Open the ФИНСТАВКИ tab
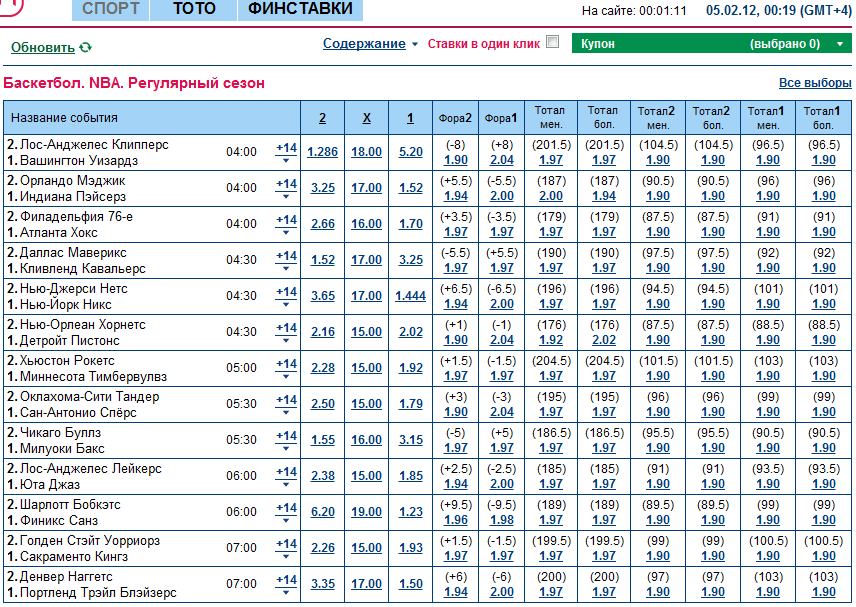The width and height of the screenshot is (856, 607). [x=300, y=9]
